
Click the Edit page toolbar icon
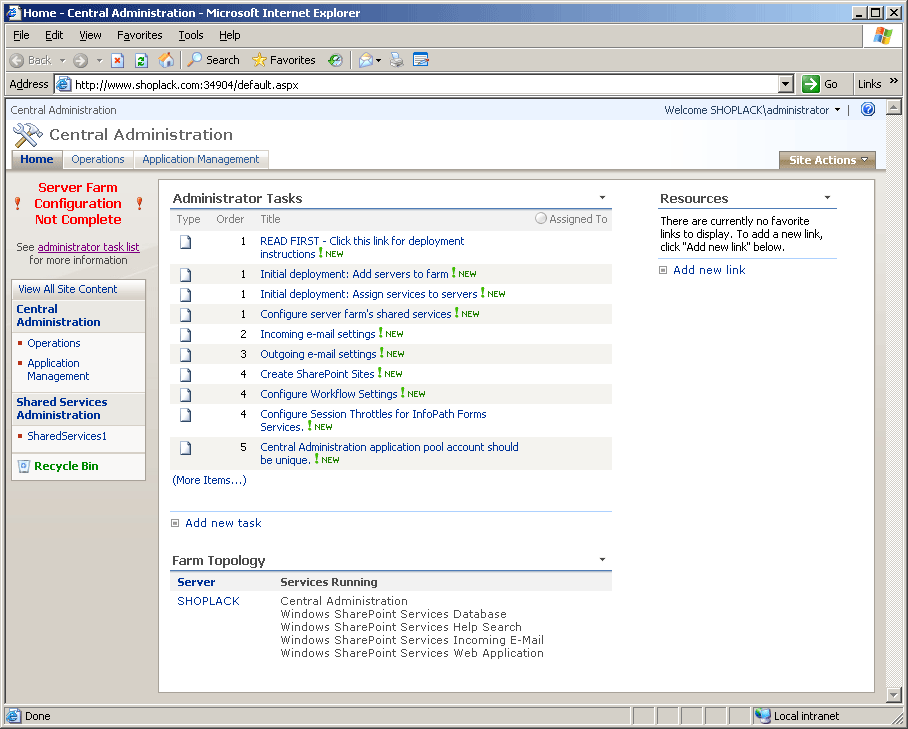point(421,60)
